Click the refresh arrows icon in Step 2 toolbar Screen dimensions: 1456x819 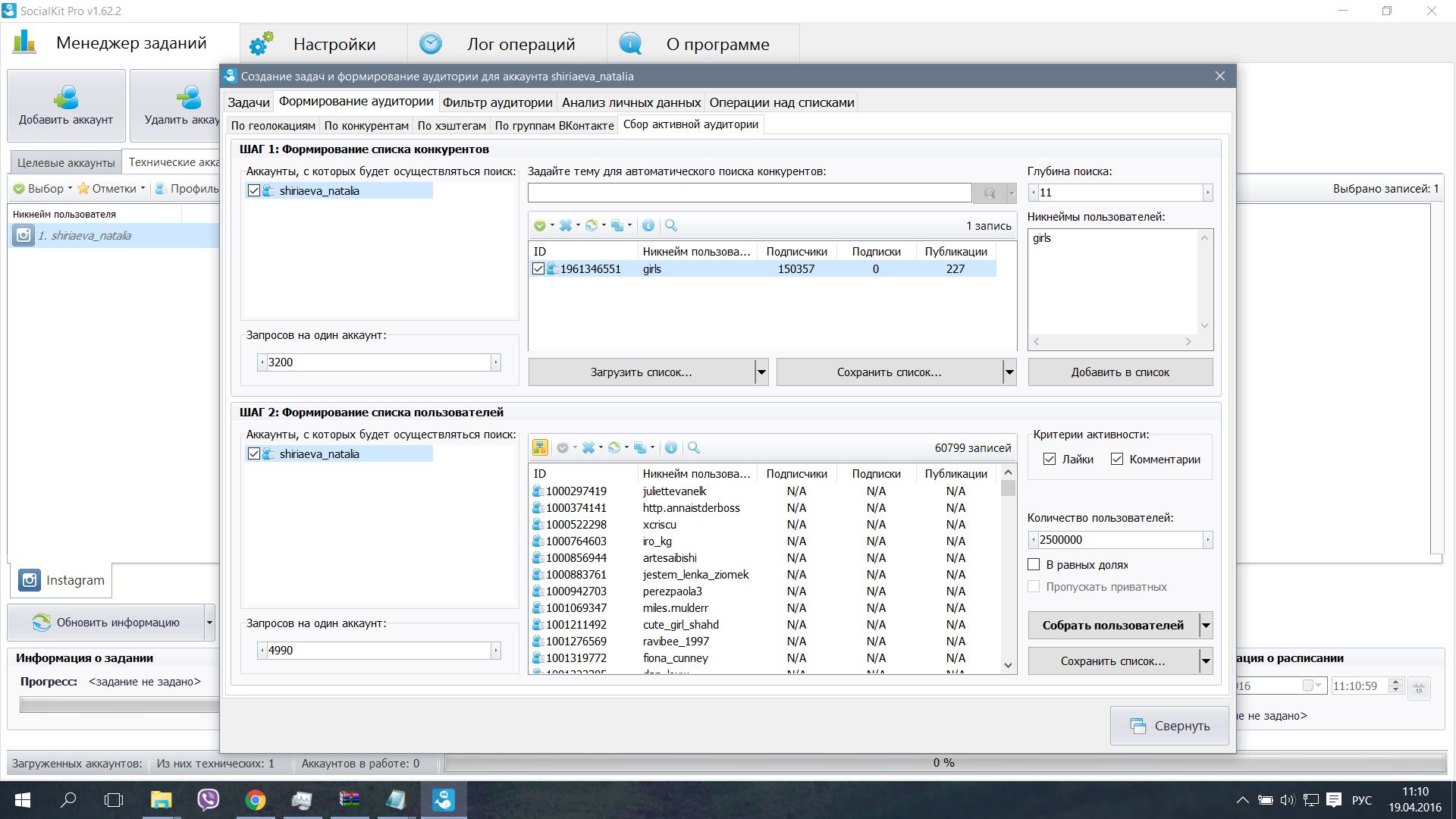(614, 447)
